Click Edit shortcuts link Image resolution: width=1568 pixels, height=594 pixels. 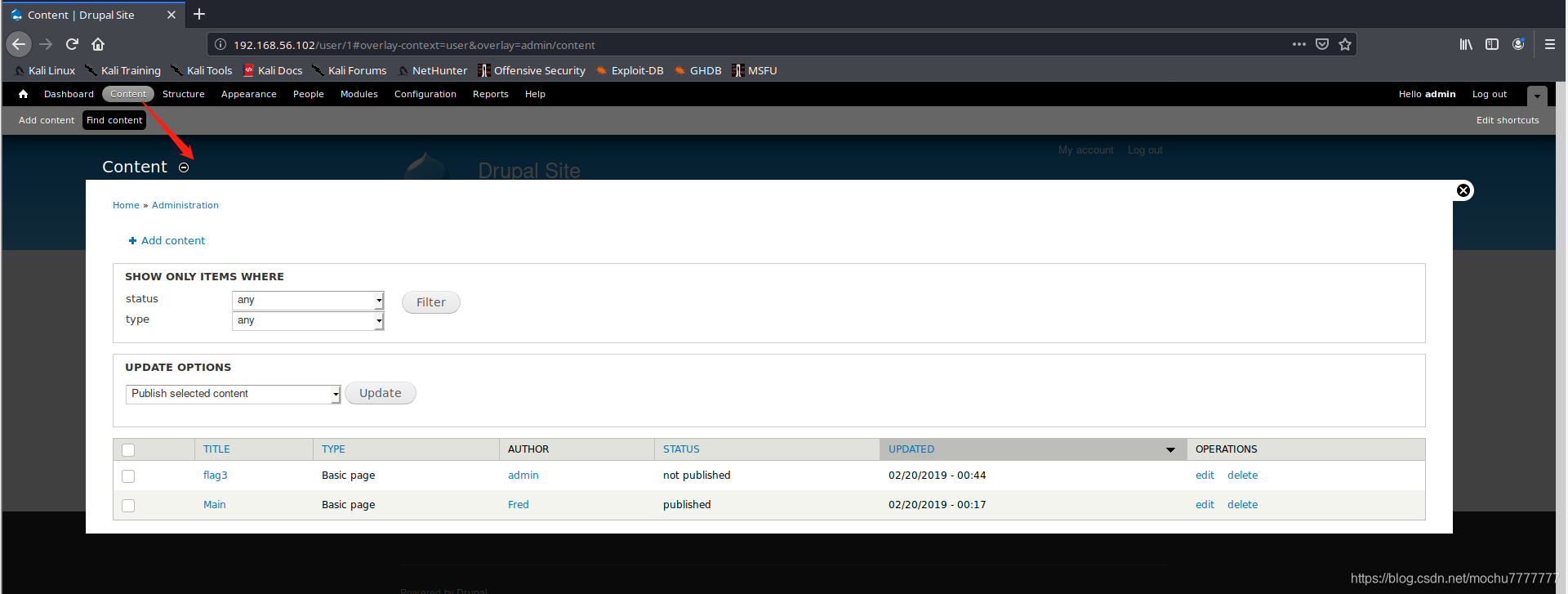[x=1508, y=120]
